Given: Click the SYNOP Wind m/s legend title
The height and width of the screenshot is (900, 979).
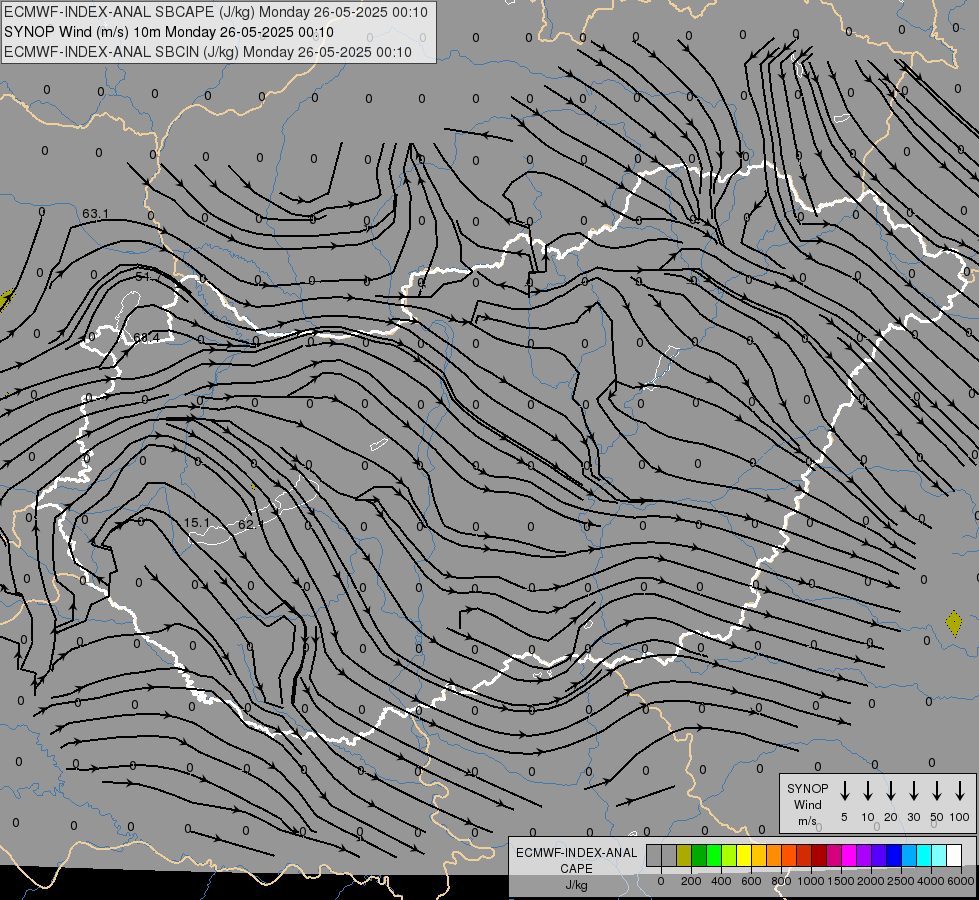Looking at the screenshot, I should pyautogui.click(x=807, y=804).
